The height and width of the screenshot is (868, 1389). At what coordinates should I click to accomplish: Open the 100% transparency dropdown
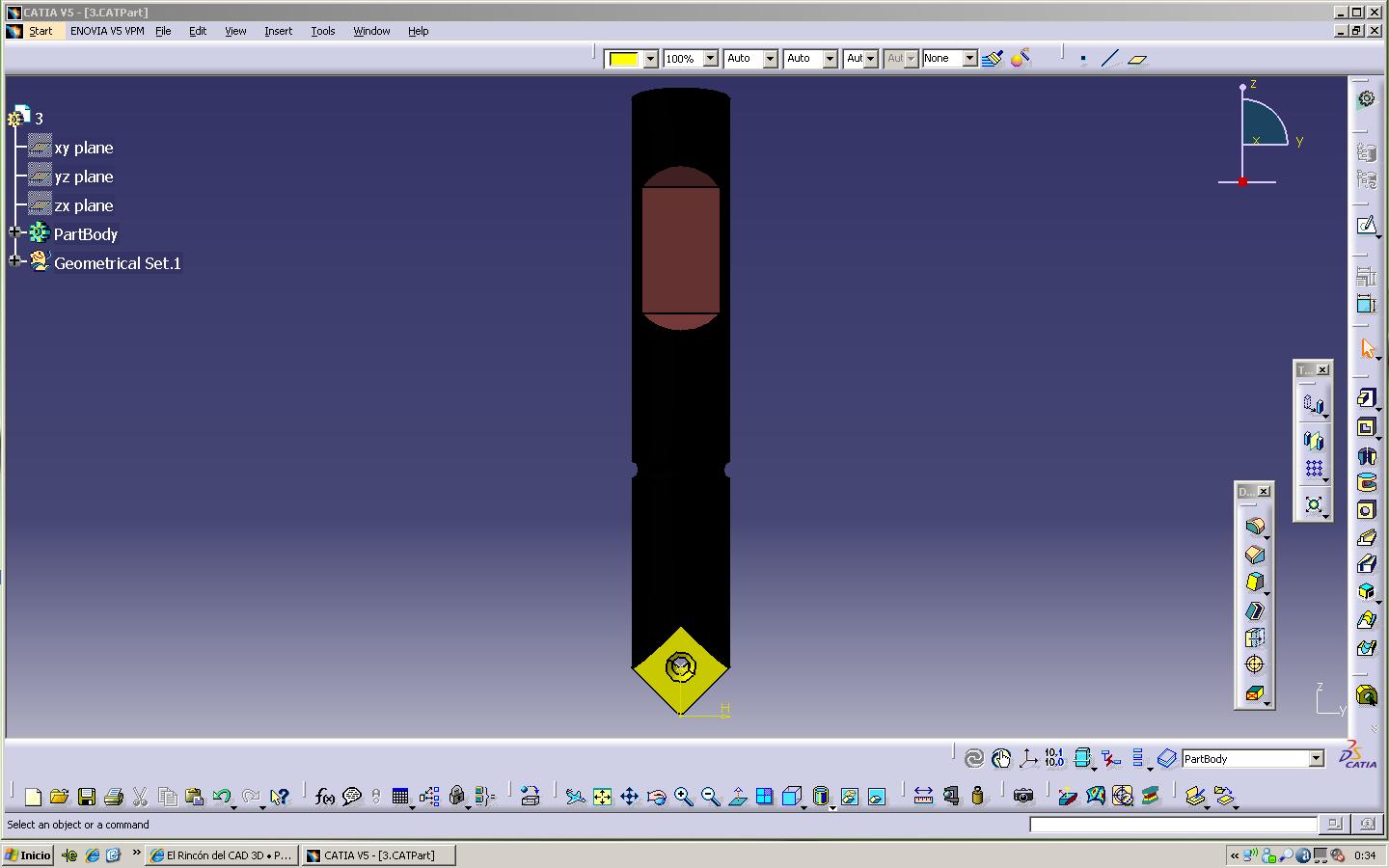[x=711, y=59]
